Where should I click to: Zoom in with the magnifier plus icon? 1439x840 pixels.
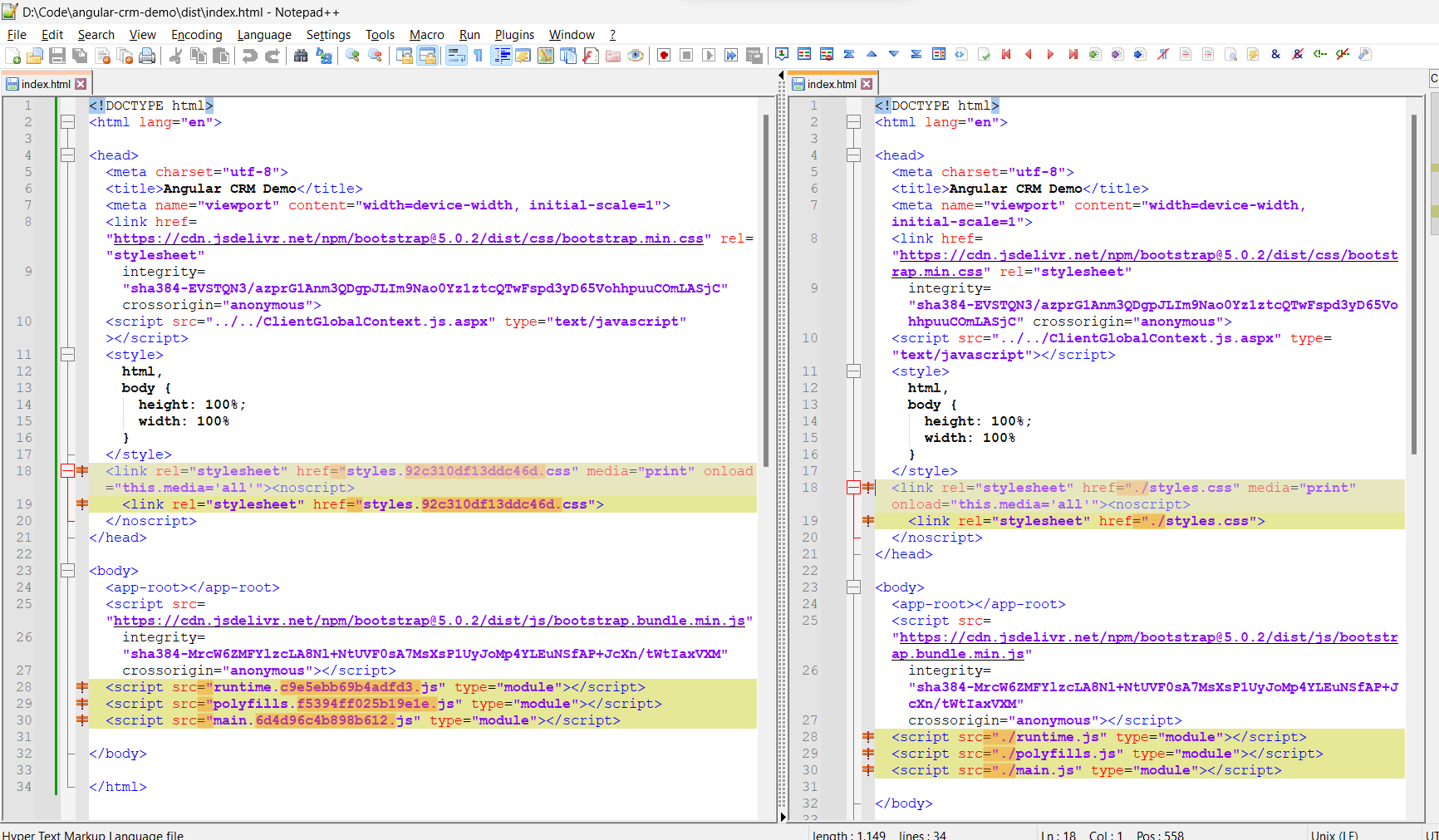coord(353,56)
